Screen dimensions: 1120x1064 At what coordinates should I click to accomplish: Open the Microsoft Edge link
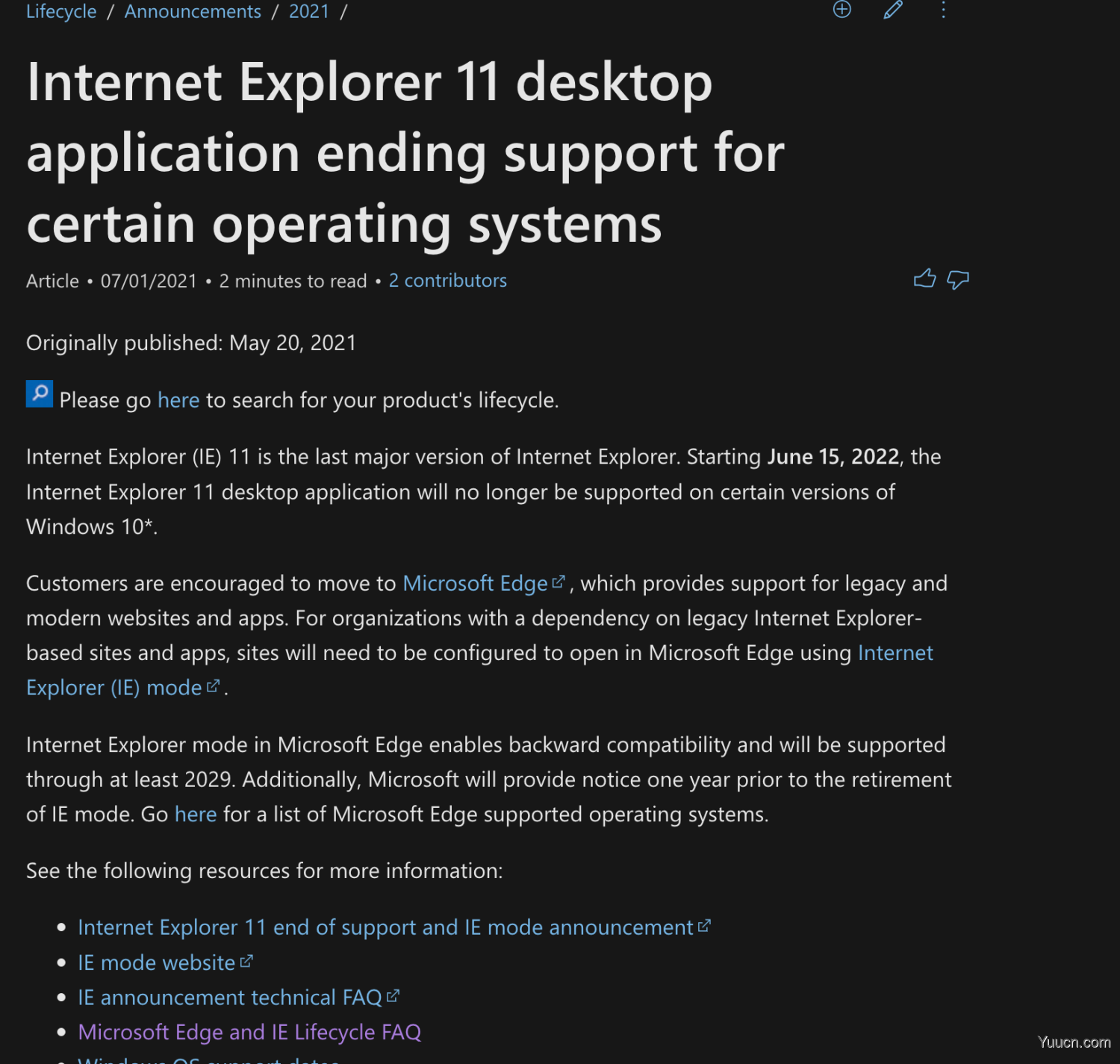[484, 583]
